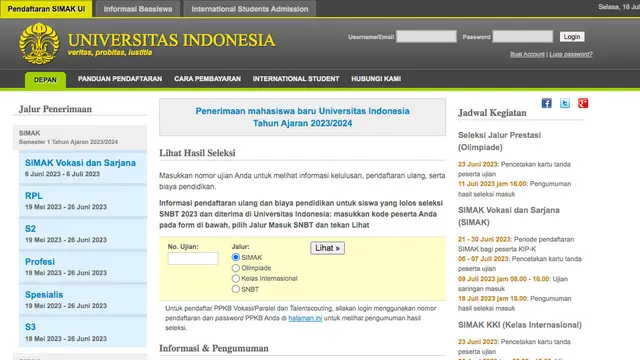The height and width of the screenshot is (360, 640).
Task: Switch to Informasi Beasiswa tab
Action: (x=138, y=9)
